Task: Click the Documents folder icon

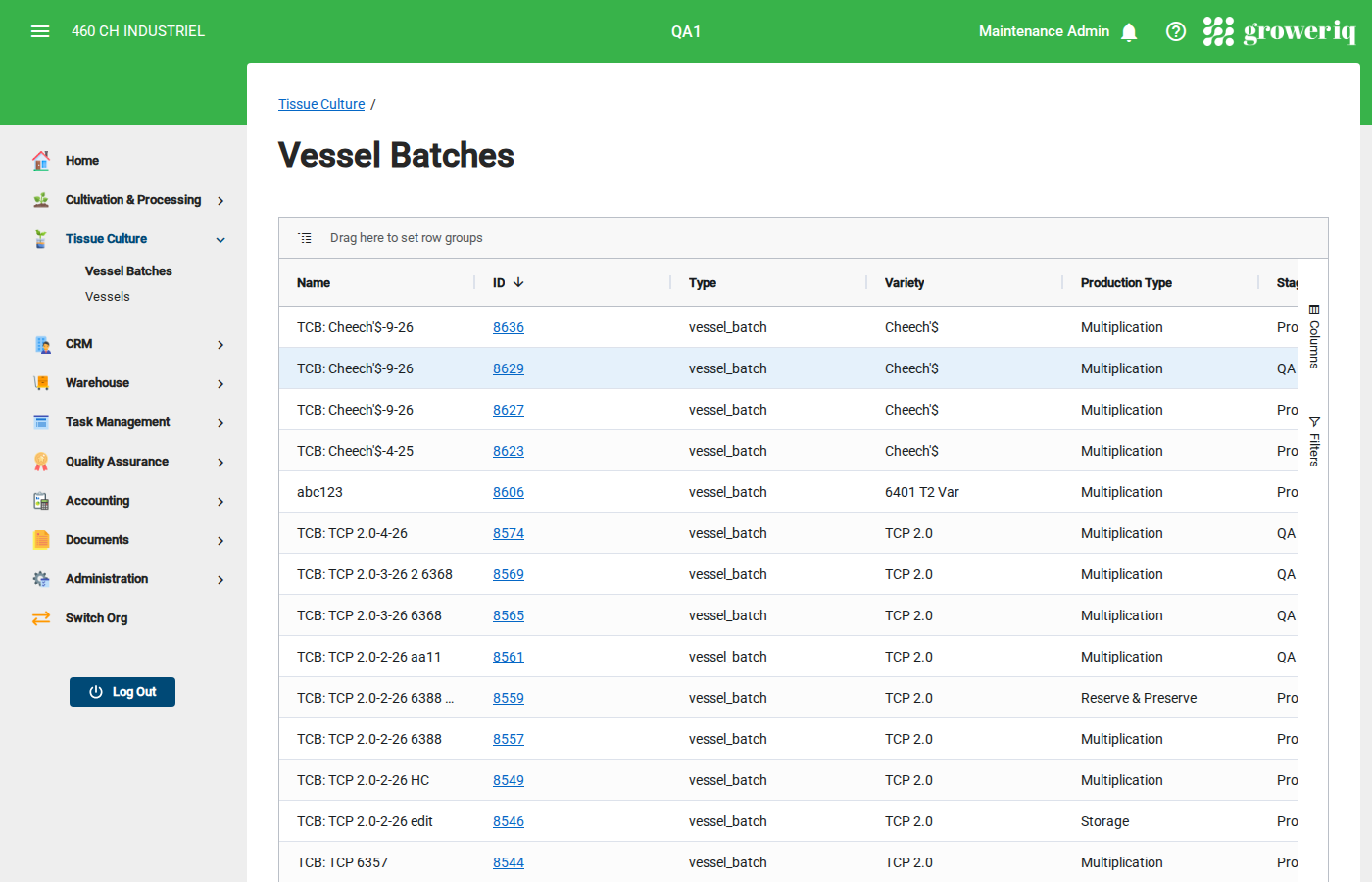Action: coord(41,540)
